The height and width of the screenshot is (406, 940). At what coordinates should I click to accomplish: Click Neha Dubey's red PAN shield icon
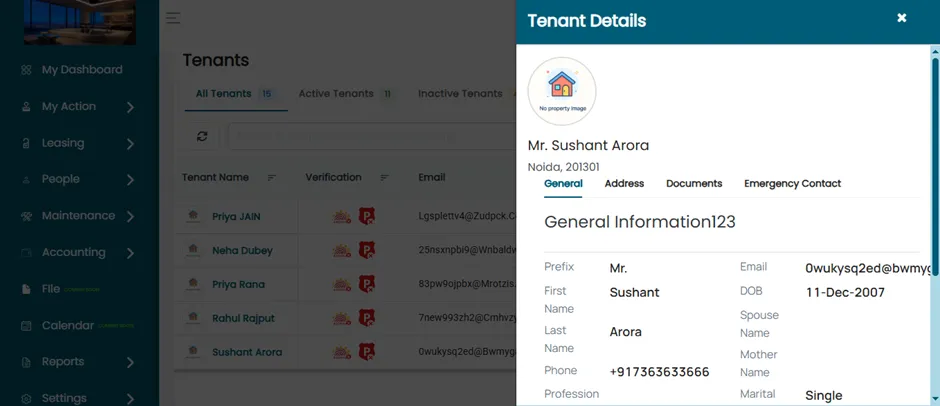pyautogui.click(x=367, y=250)
